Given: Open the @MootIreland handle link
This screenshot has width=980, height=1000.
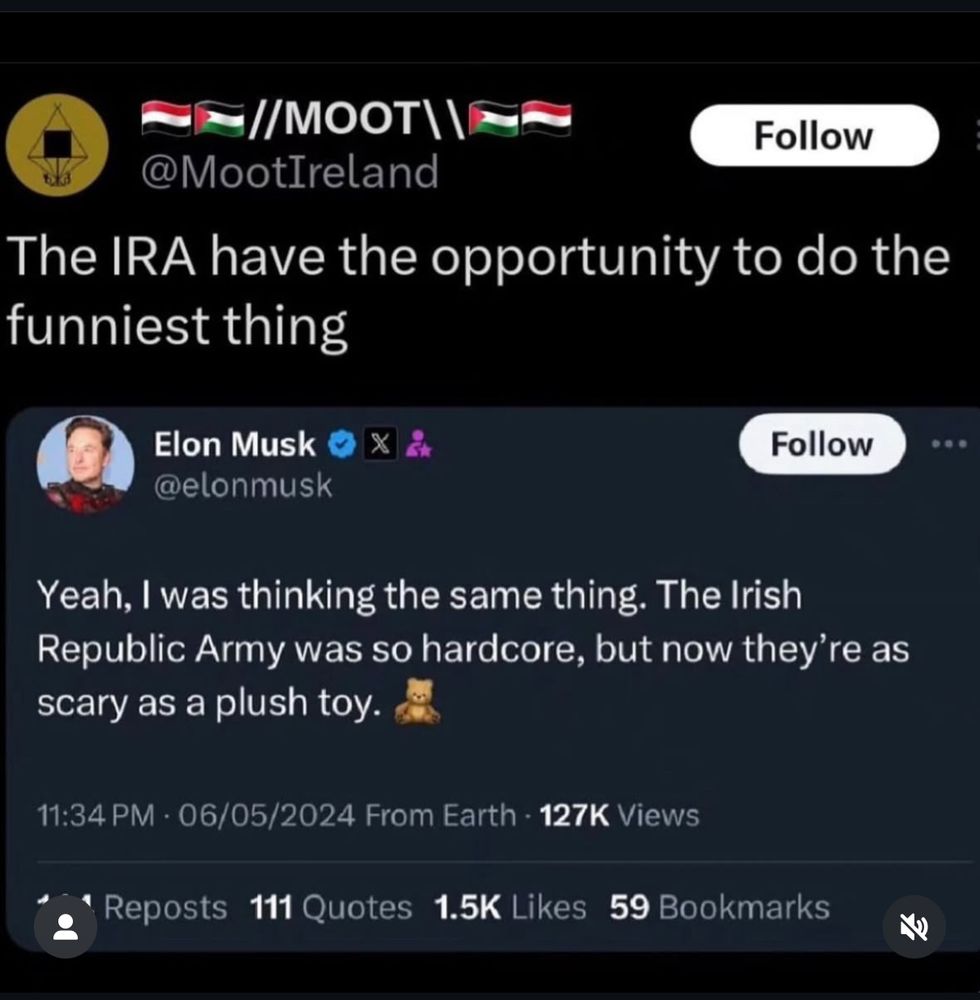Looking at the screenshot, I should point(289,173).
